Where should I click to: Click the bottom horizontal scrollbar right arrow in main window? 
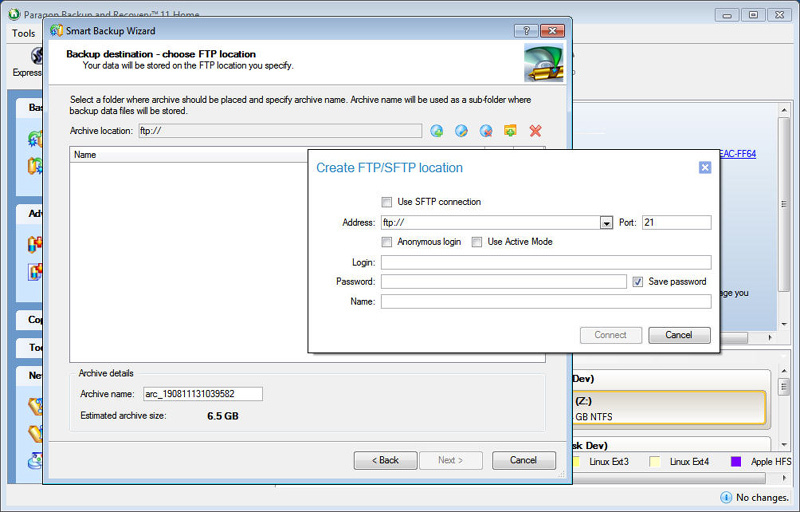784,478
